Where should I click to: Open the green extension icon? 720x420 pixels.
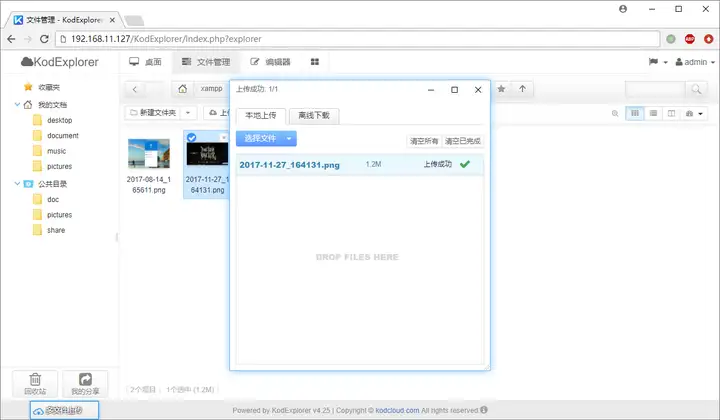click(671, 39)
